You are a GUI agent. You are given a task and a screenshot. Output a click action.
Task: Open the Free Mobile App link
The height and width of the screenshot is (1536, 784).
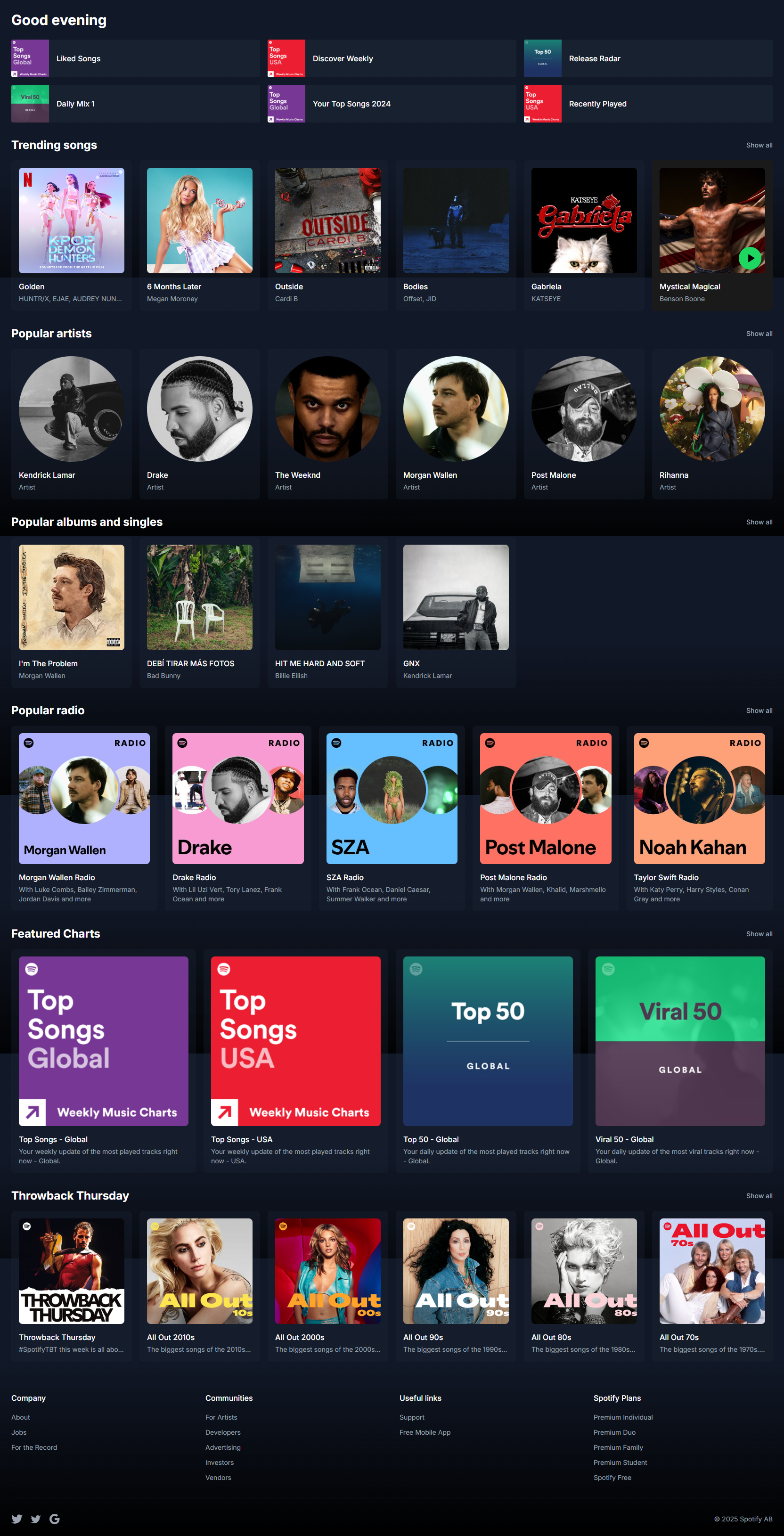click(x=425, y=1432)
